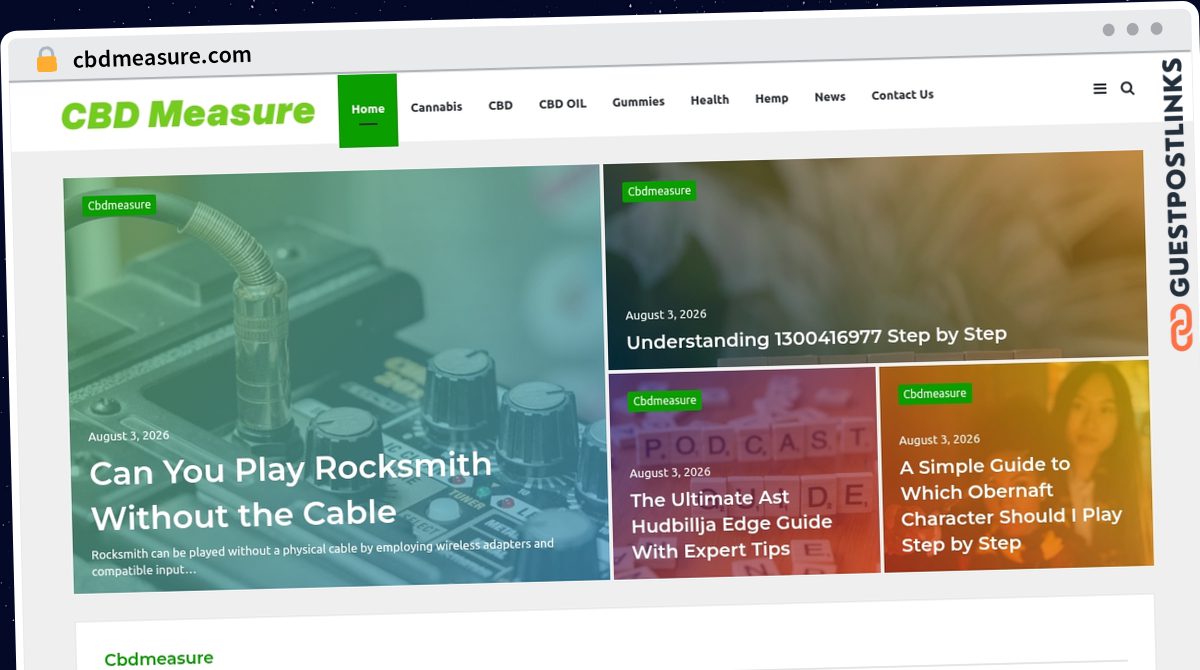Screen dimensions: 1200x670
Task: Open the Contact Us page
Action: point(902,95)
